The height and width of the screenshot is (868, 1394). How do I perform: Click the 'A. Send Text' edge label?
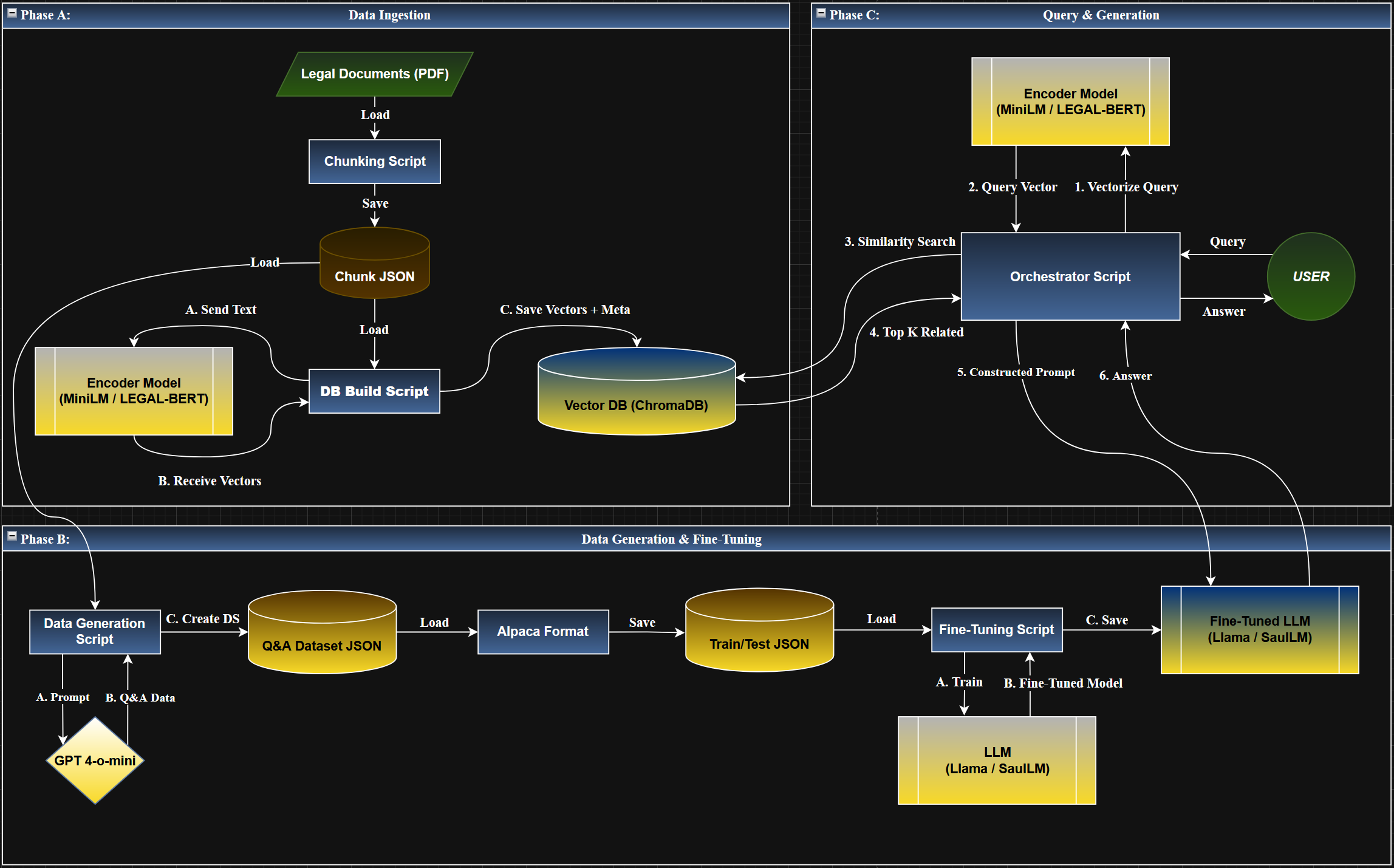[x=220, y=310]
